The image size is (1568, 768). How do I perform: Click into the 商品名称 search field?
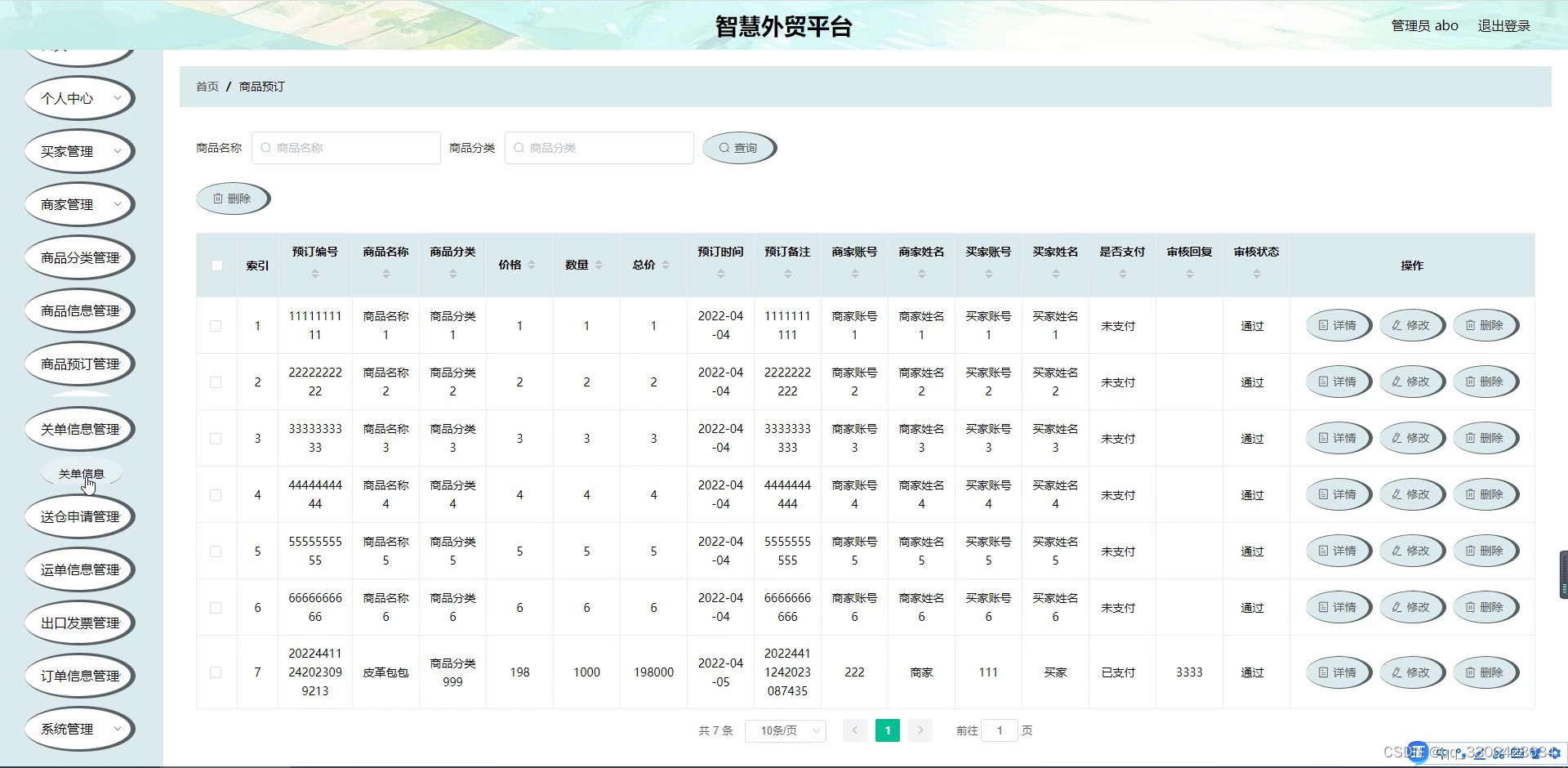pyautogui.click(x=346, y=148)
